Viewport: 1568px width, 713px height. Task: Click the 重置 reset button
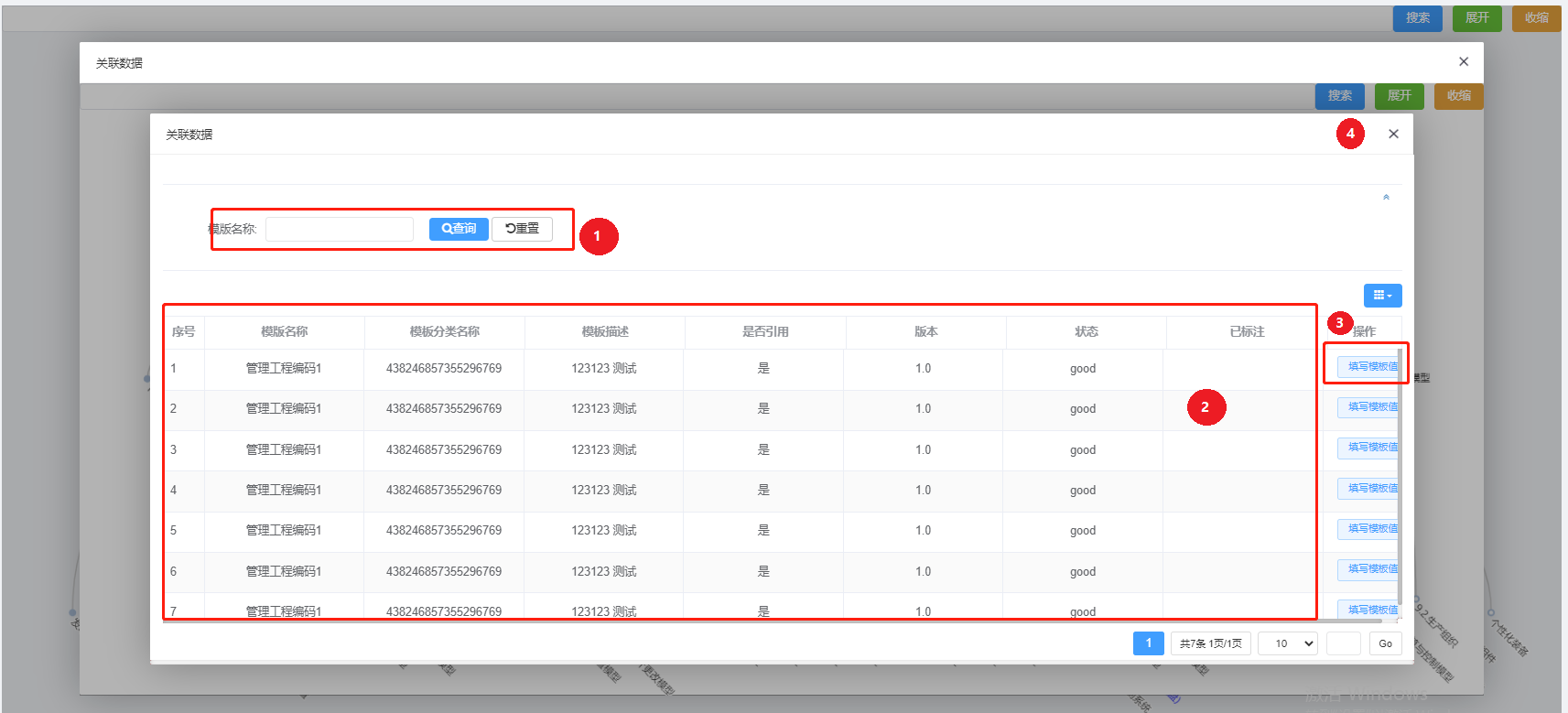coord(522,229)
